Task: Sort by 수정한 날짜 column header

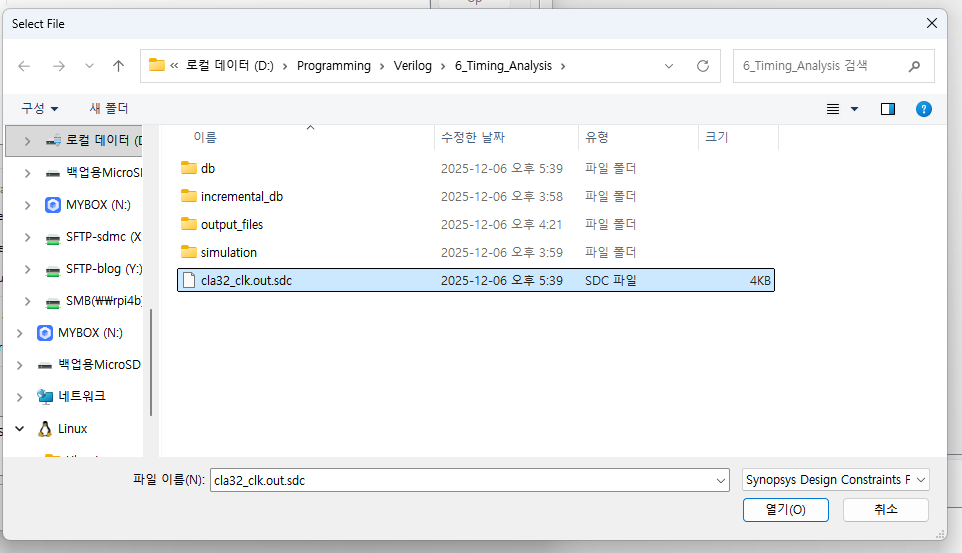Action: click(472, 137)
